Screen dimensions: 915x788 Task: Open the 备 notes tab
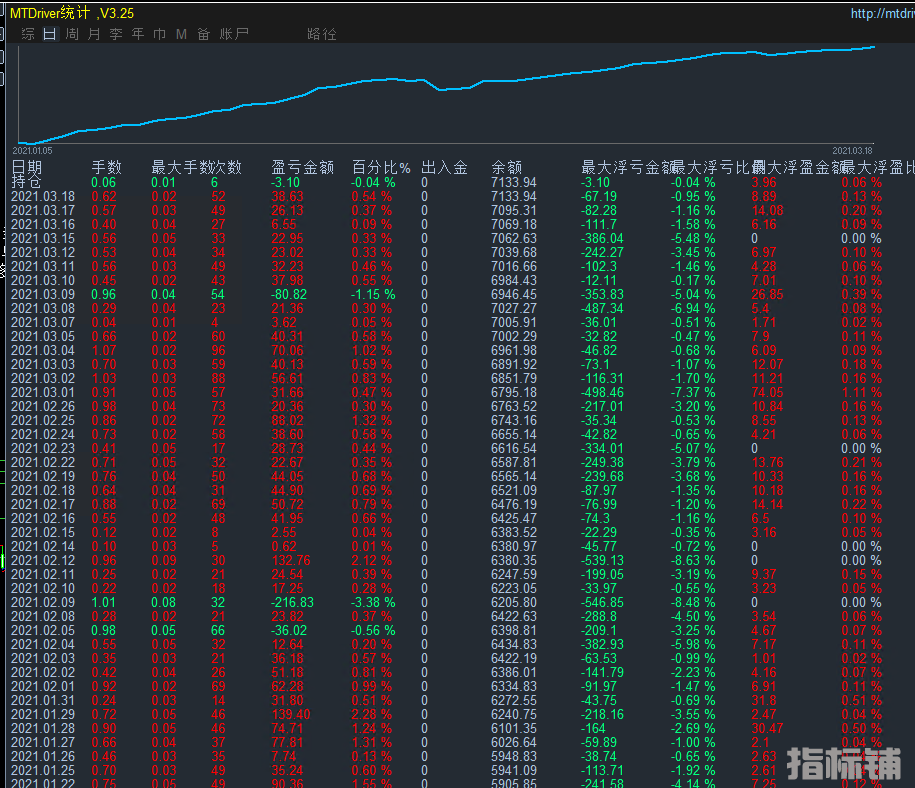[203, 34]
